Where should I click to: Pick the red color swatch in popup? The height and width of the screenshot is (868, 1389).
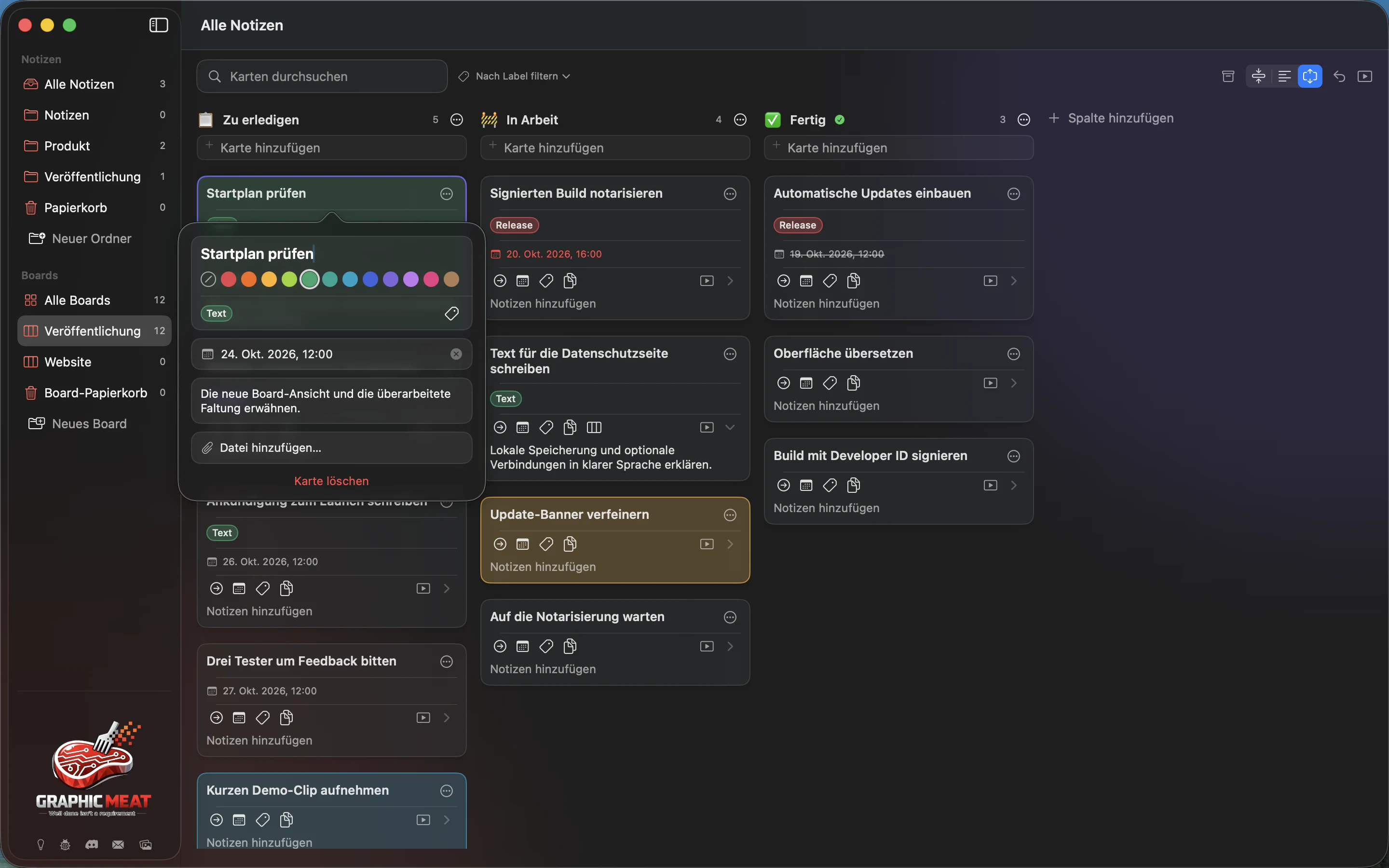point(229,280)
